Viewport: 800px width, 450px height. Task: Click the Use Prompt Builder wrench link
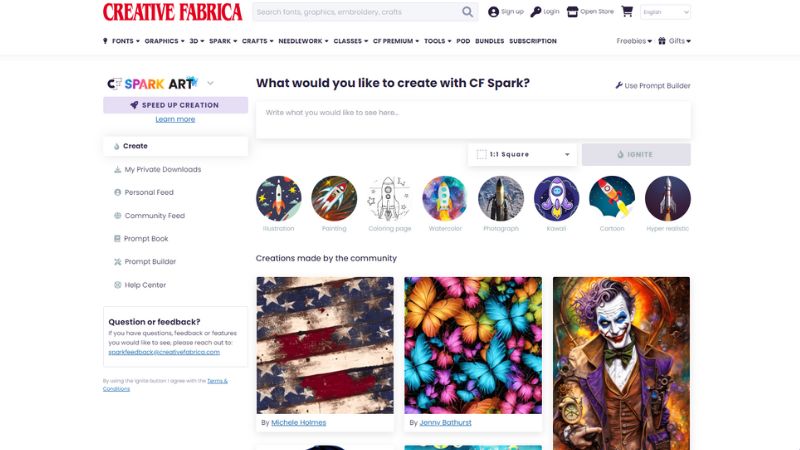point(653,86)
